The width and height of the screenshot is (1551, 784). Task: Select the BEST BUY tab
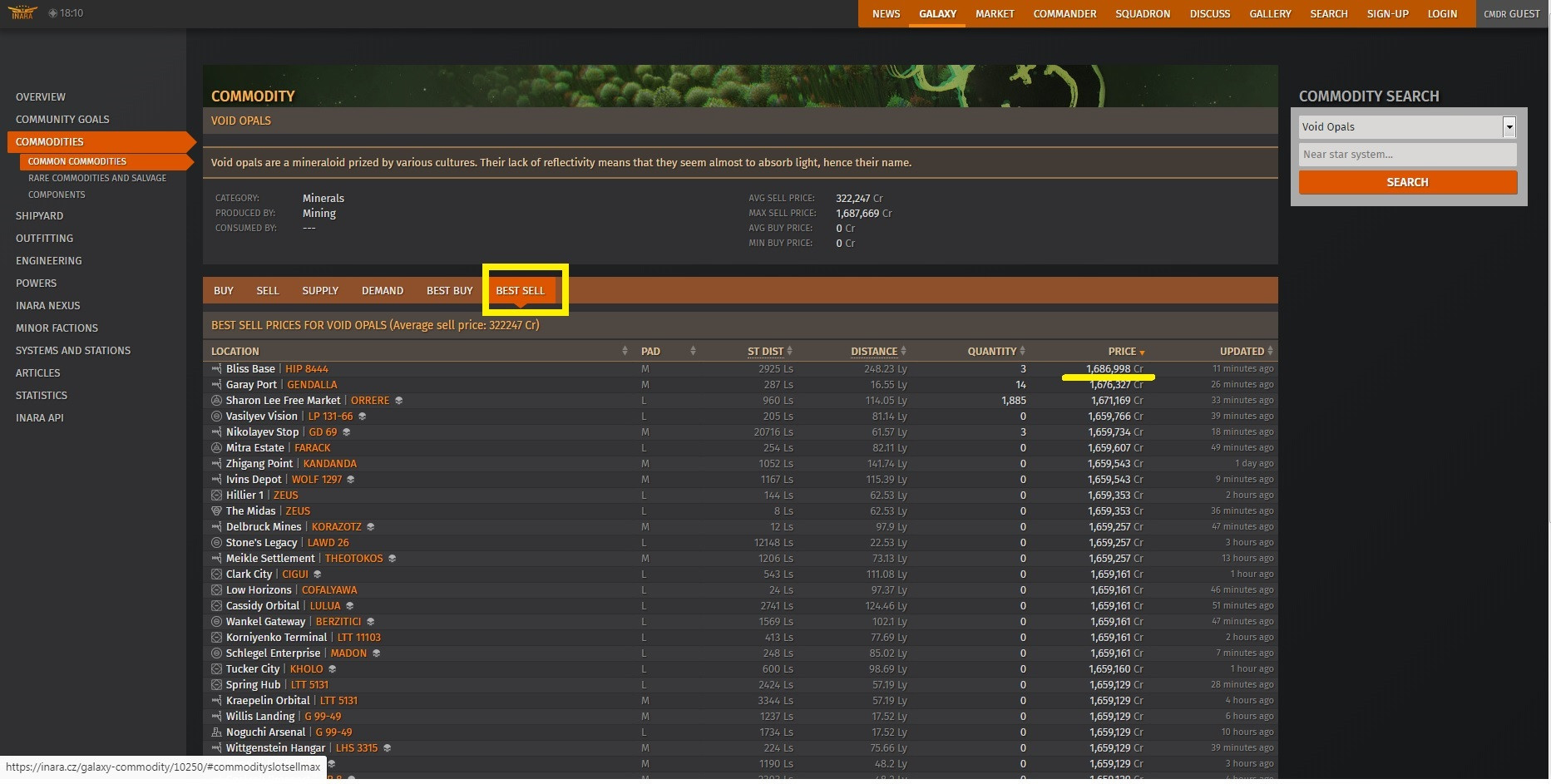[450, 291]
